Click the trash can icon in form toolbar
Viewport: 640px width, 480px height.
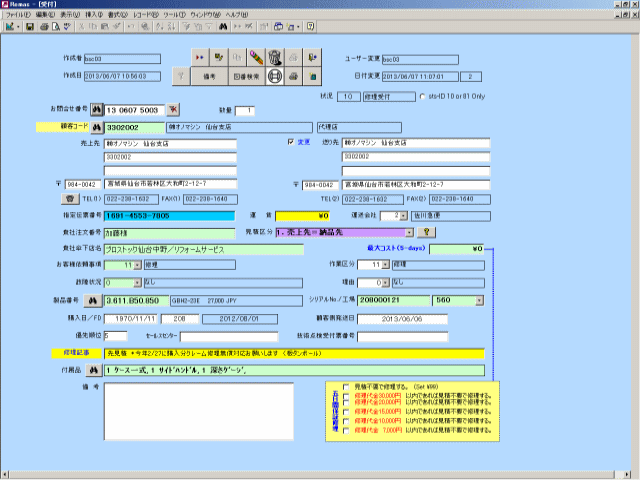coord(275,56)
